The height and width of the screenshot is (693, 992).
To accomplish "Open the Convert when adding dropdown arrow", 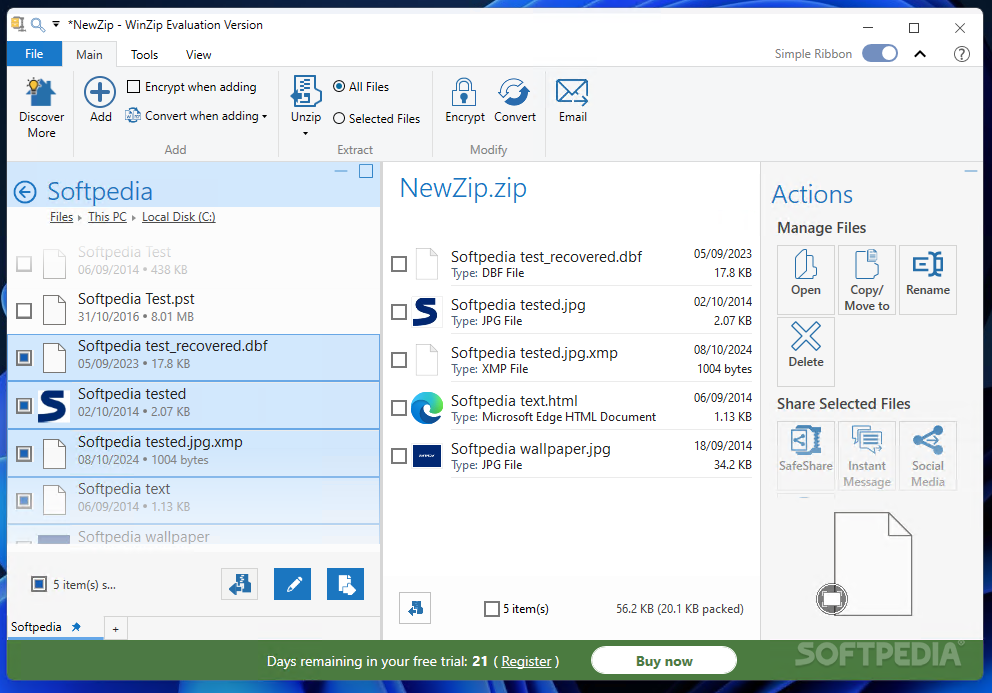I will pos(264,116).
